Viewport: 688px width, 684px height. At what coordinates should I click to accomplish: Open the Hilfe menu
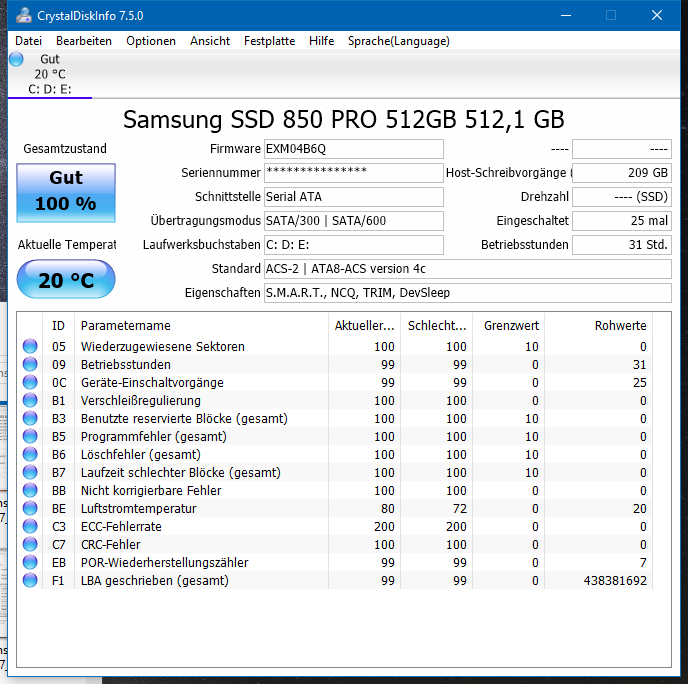point(321,41)
